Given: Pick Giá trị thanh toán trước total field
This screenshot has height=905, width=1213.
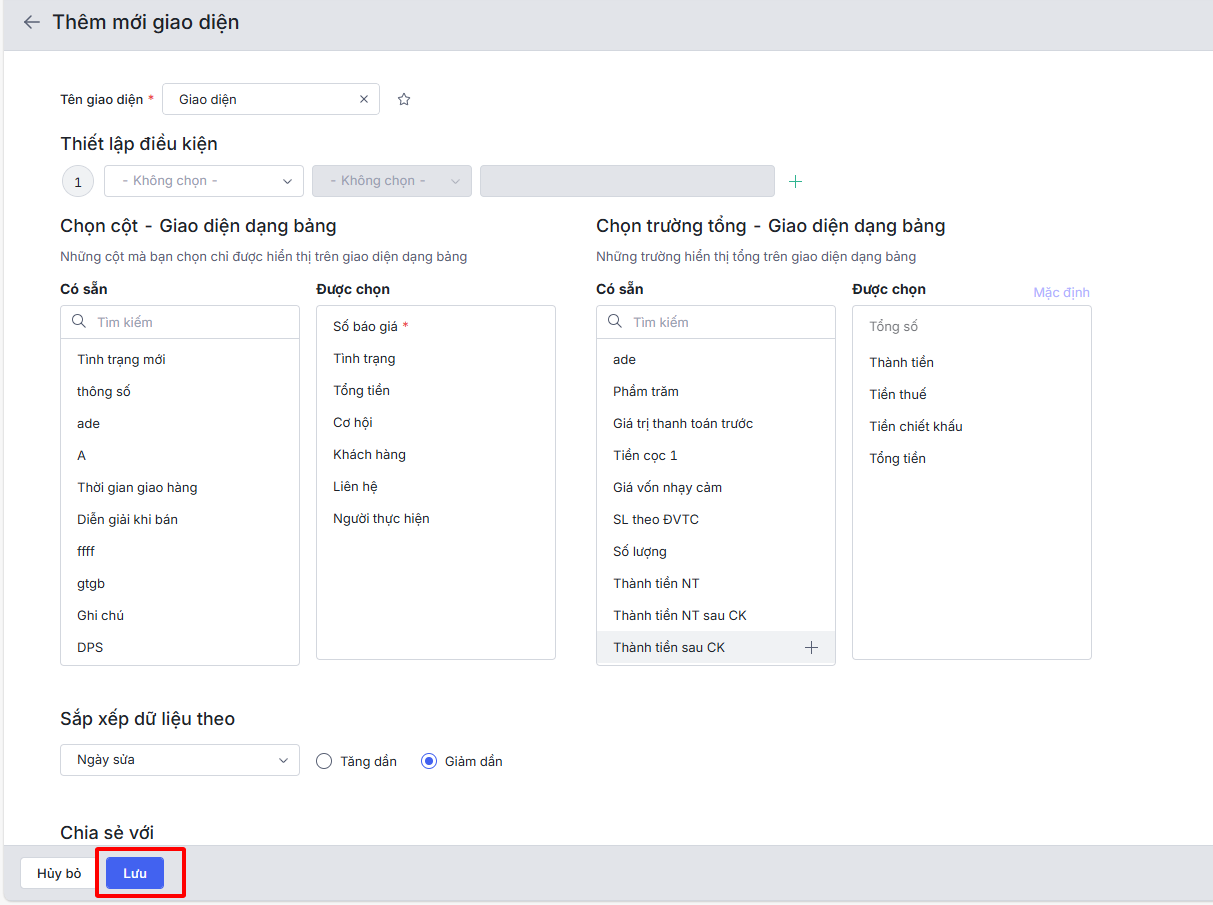Looking at the screenshot, I should pos(683,424).
